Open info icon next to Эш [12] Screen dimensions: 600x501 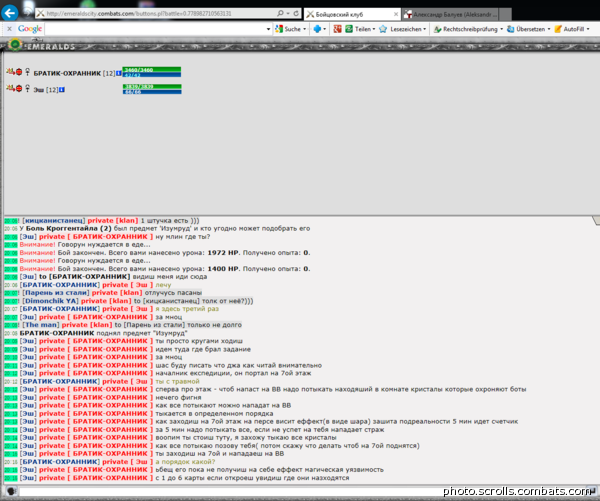click(x=62, y=90)
